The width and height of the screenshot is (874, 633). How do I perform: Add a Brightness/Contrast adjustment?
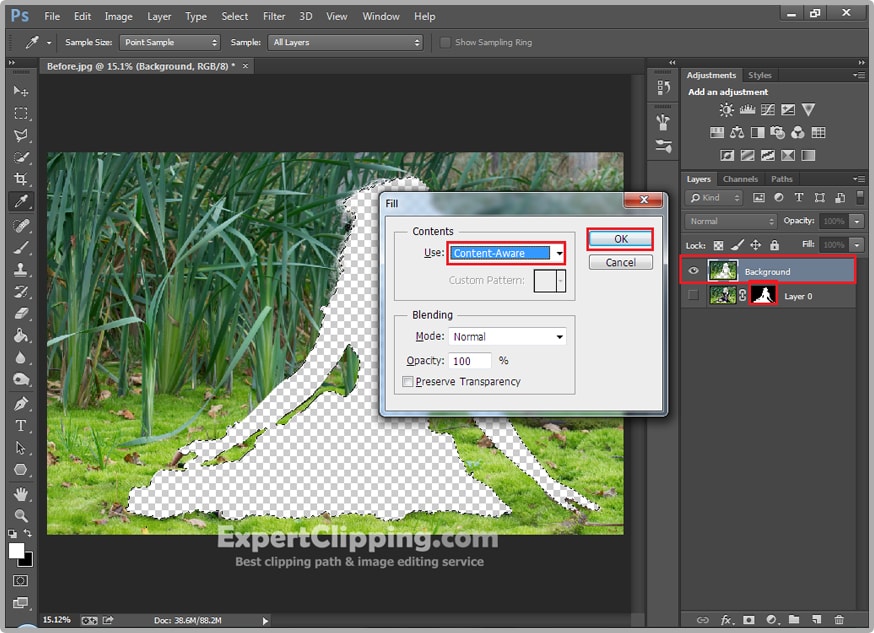[727, 110]
